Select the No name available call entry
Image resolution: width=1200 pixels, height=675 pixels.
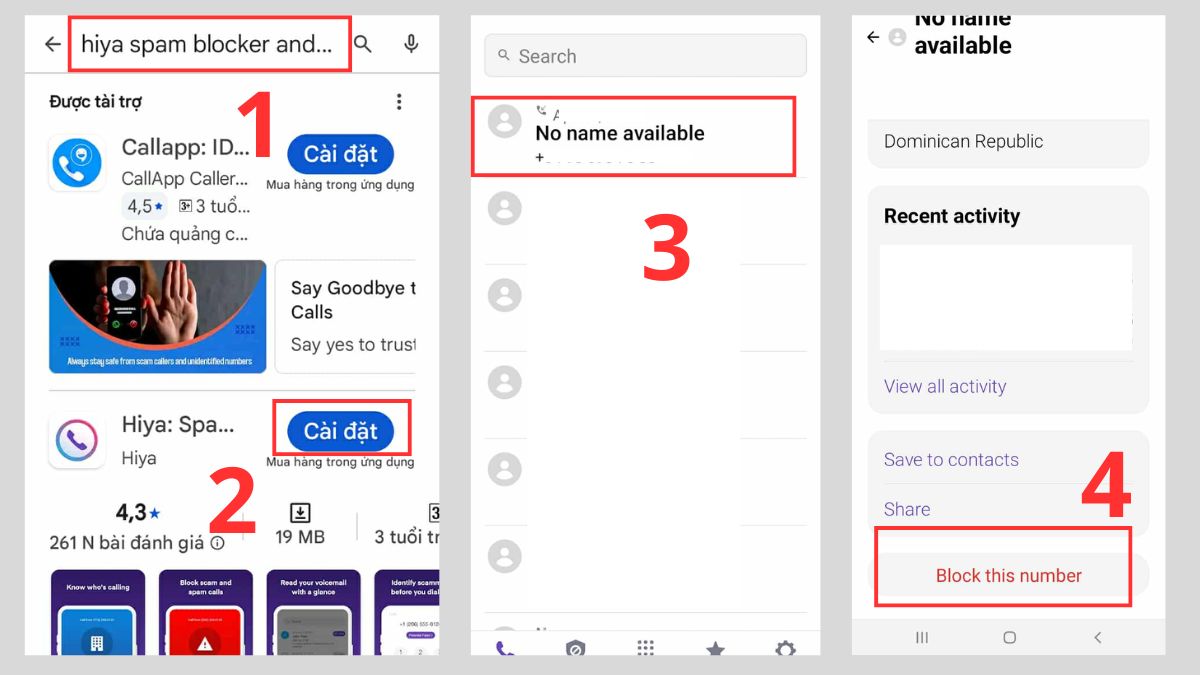[633, 136]
